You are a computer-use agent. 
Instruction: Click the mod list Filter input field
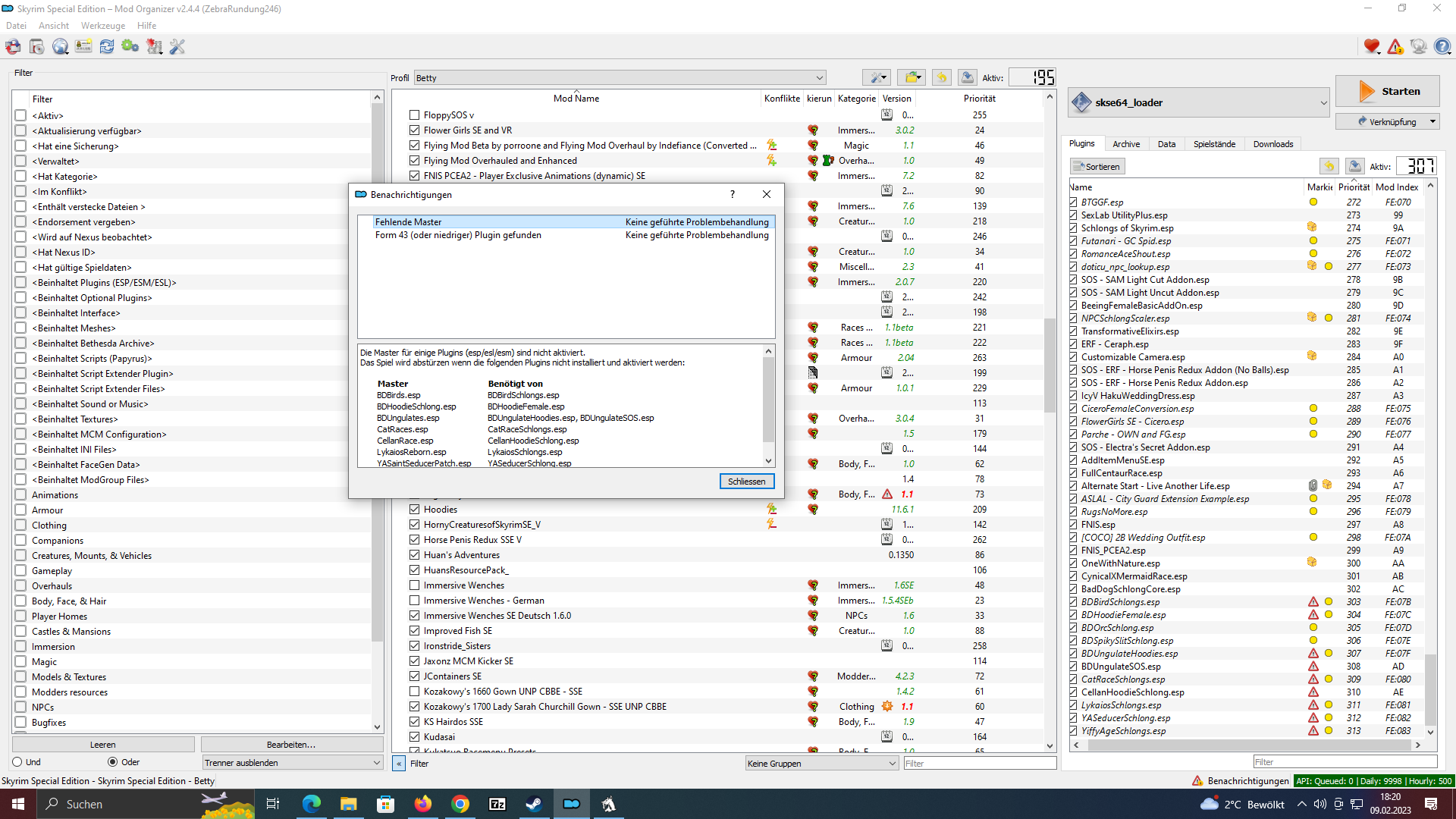click(x=980, y=764)
